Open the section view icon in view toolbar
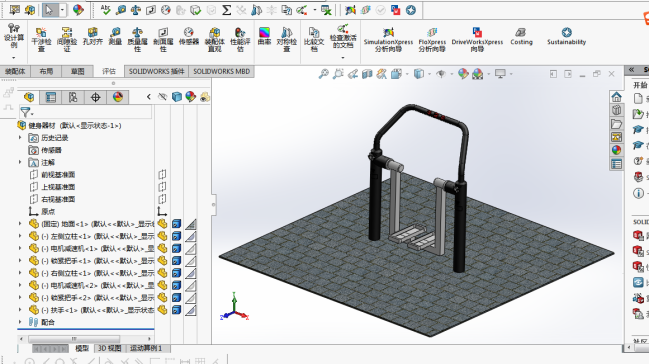The image size is (649, 364). [367, 74]
